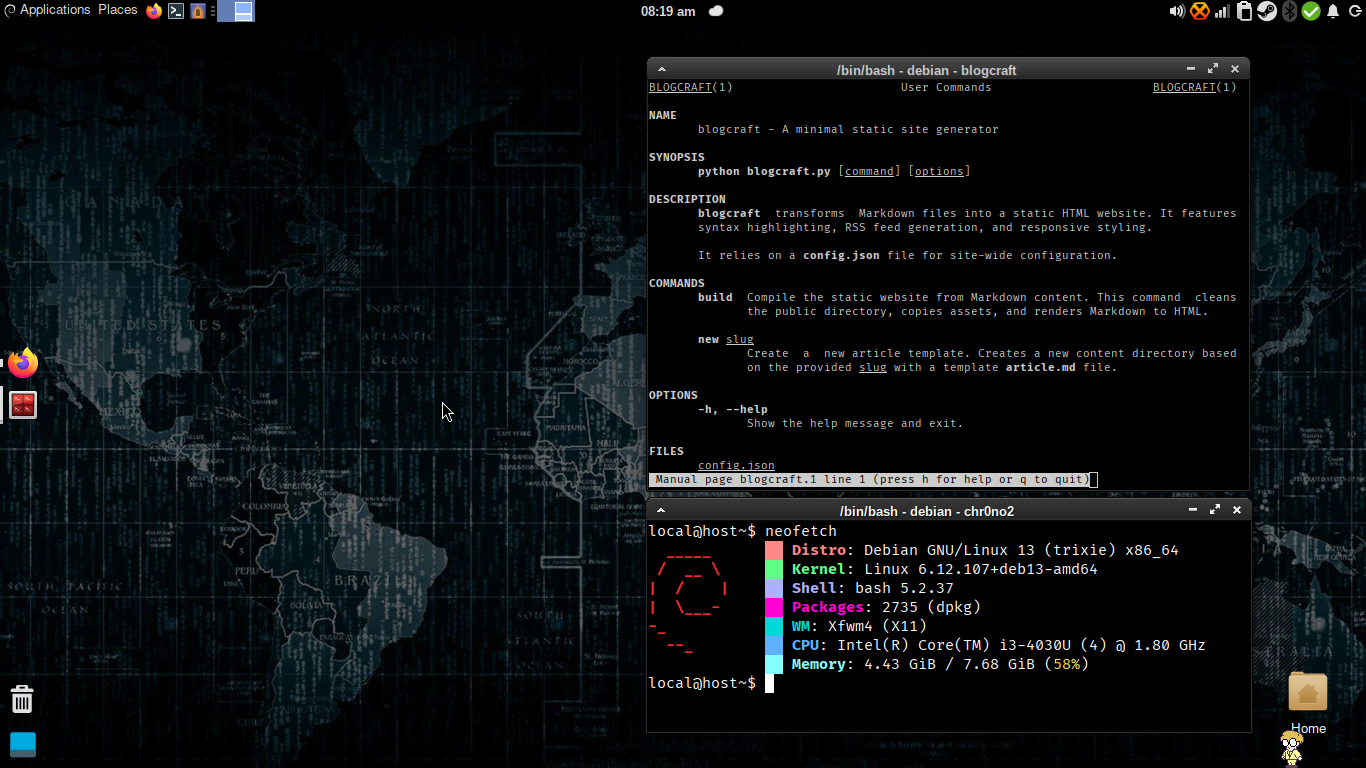Click the underlined 'options' in SYNOPSIS

point(939,171)
